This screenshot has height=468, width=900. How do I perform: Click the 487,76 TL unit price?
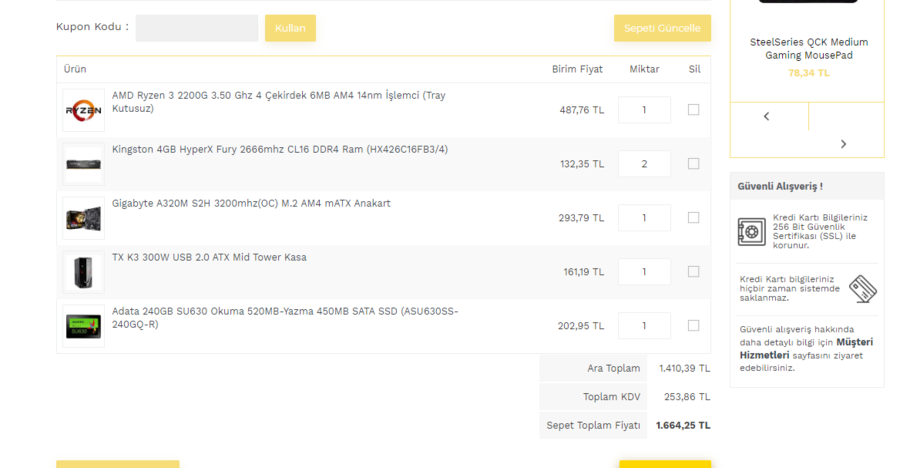581,110
